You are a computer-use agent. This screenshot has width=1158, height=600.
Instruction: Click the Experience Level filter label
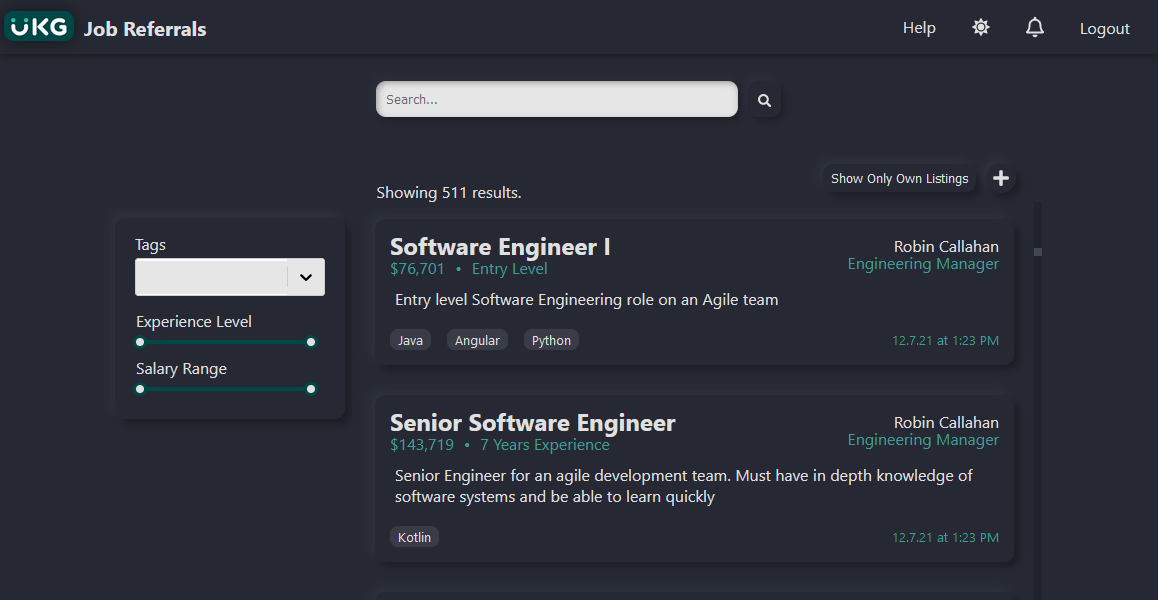coord(193,322)
